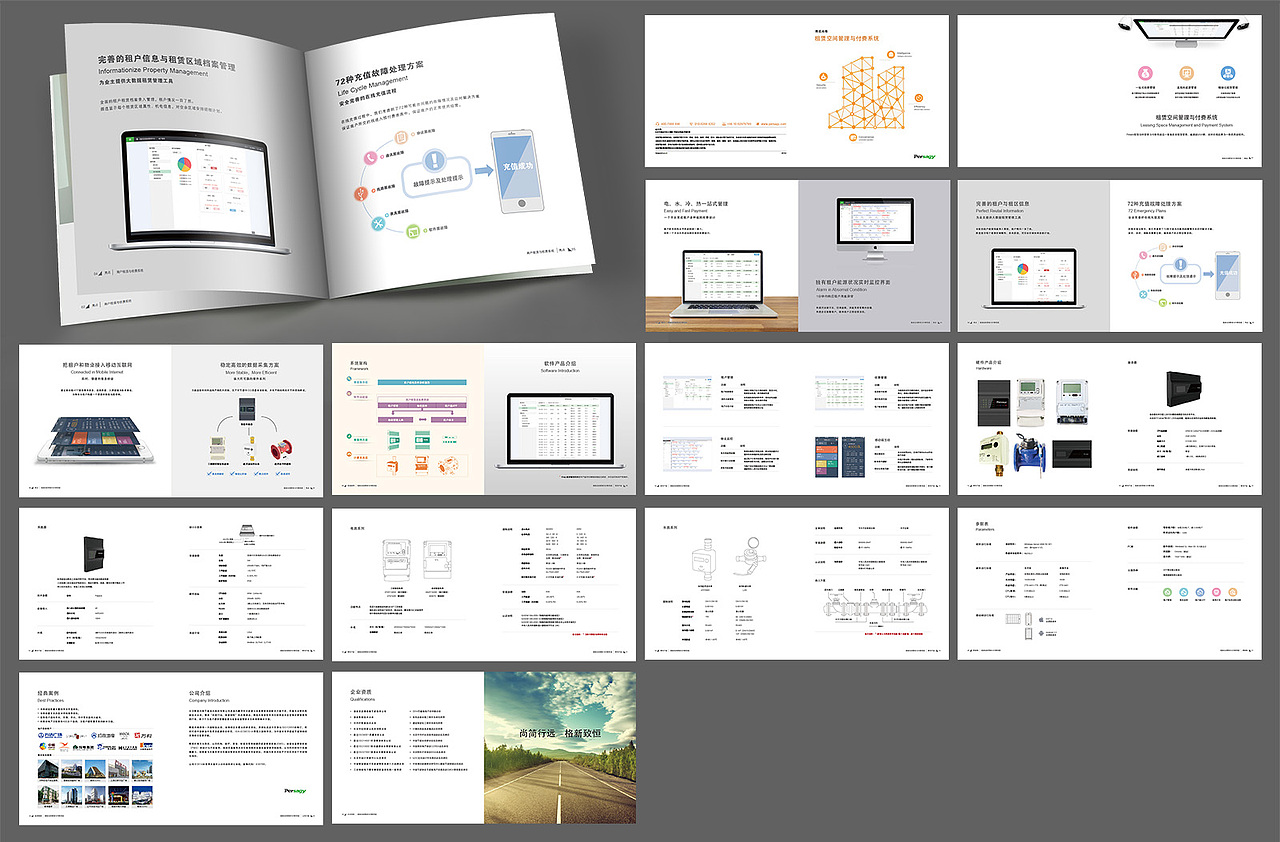Click the text 'Leasing Space Management and Payment System'
Screen dimensions: 1280x842
pos(1187,125)
